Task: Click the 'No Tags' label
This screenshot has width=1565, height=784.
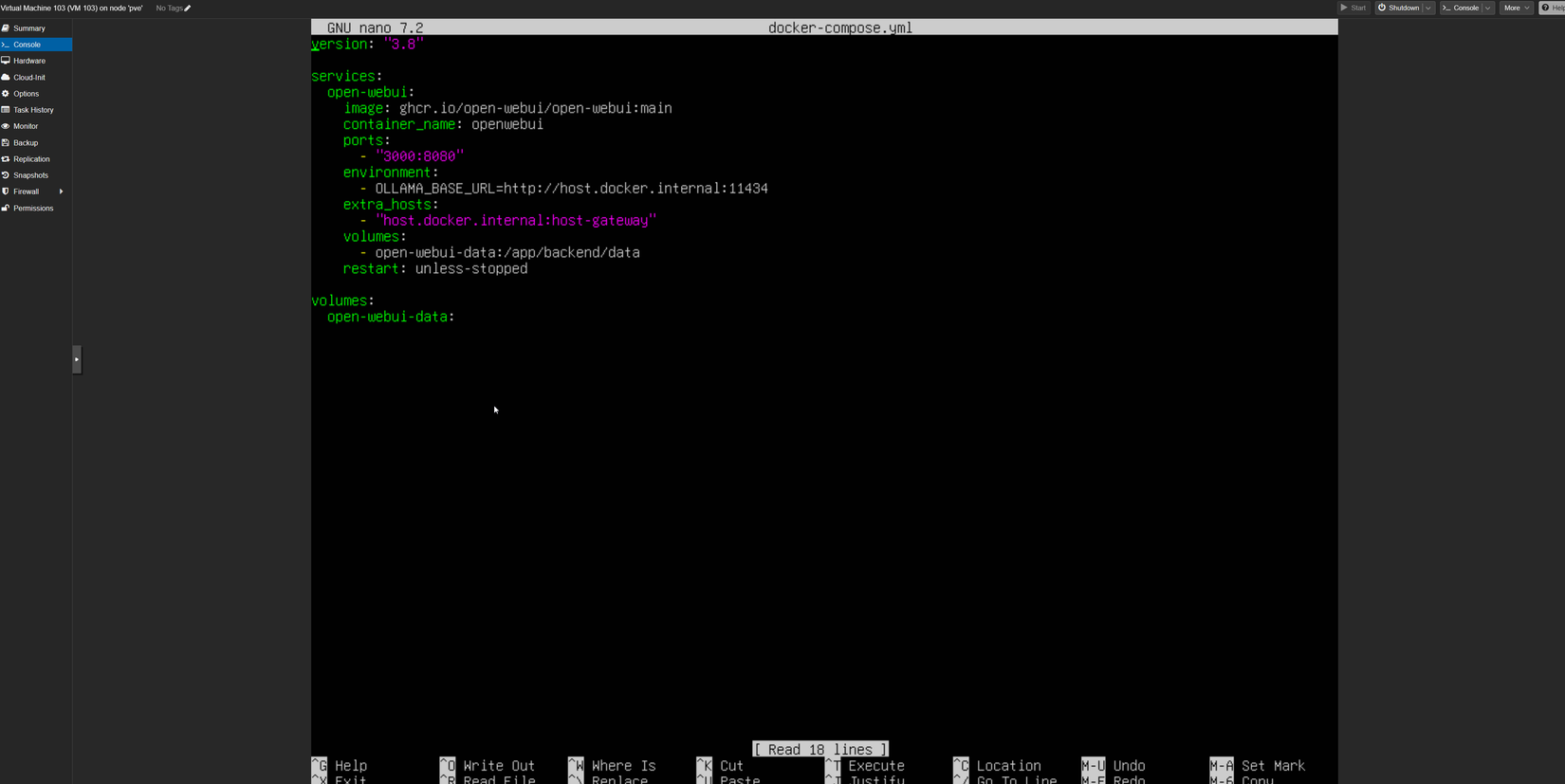Action: pyautogui.click(x=169, y=9)
